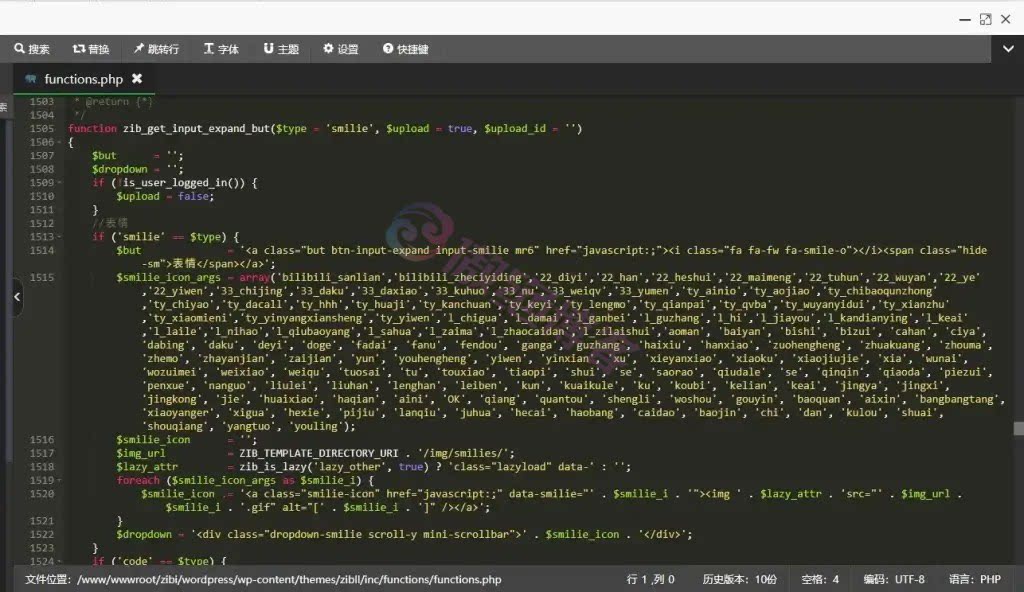Screen dimensions: 1024x592
Task: Click the $img_url variable on line 1517
Action: [140, 453]
